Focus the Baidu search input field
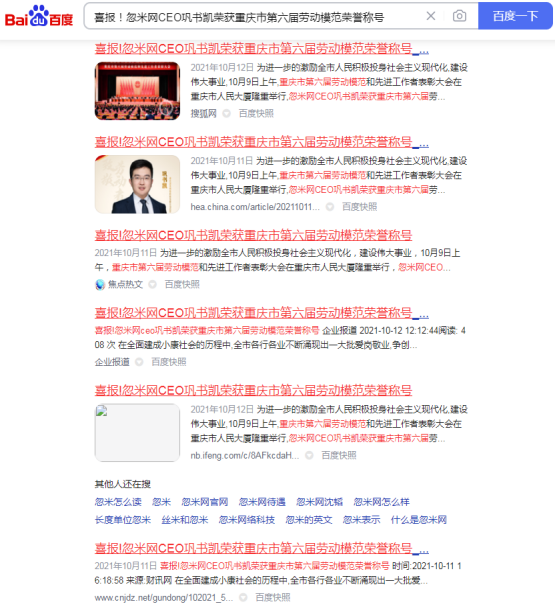This screenshot has width=555, height=611. 257,17
